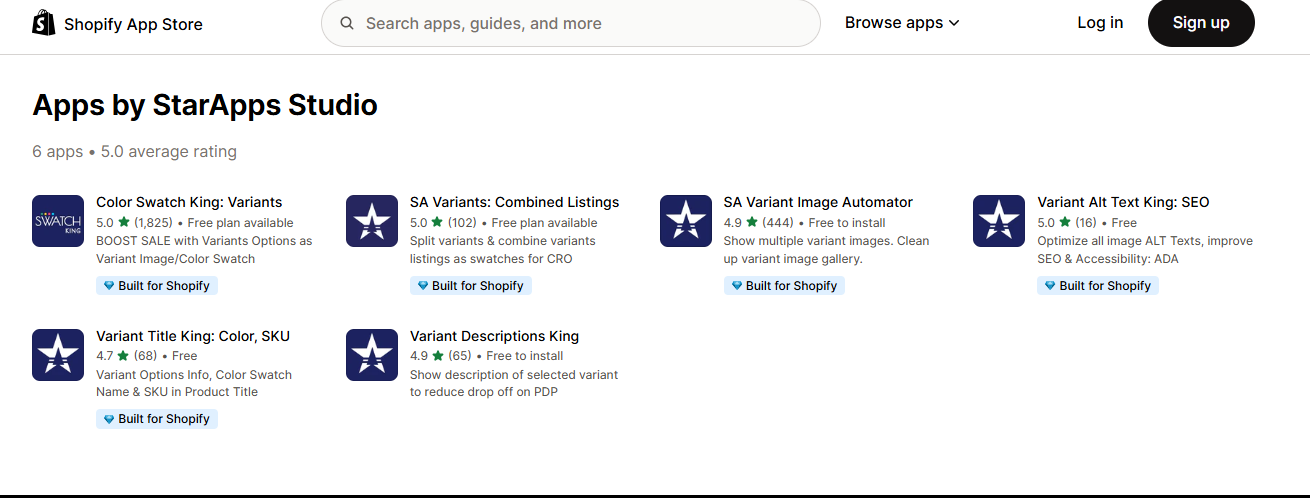The image size is (1310, 498).
Task: Open the Color Swatch King app icon
Action: click(x=58, y=221)
